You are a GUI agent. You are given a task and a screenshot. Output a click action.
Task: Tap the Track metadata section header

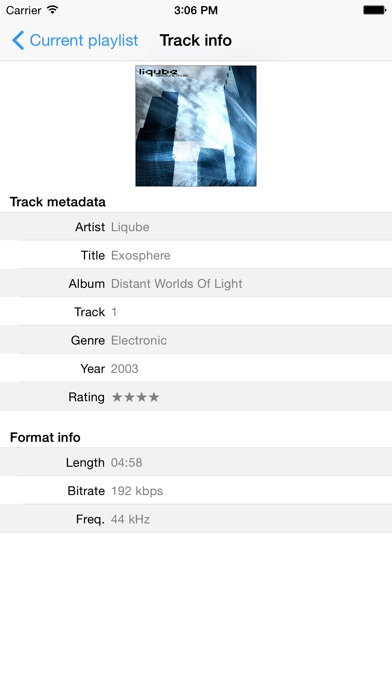click(x=58, y=202)
